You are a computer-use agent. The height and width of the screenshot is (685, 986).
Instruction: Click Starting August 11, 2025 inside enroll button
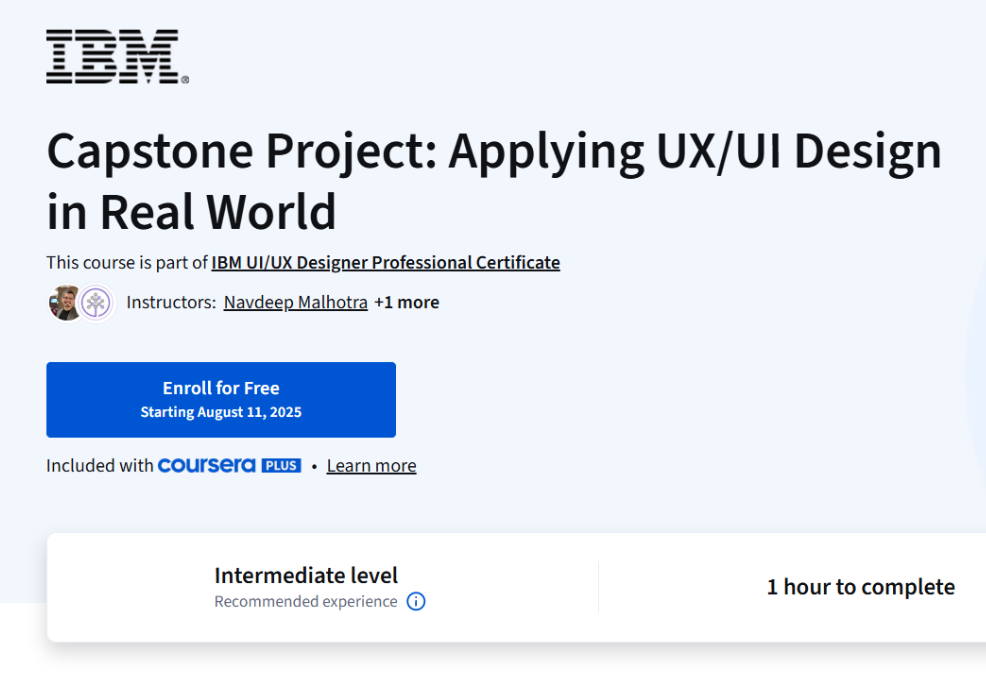pyautogui.click(x=220, y=411)
